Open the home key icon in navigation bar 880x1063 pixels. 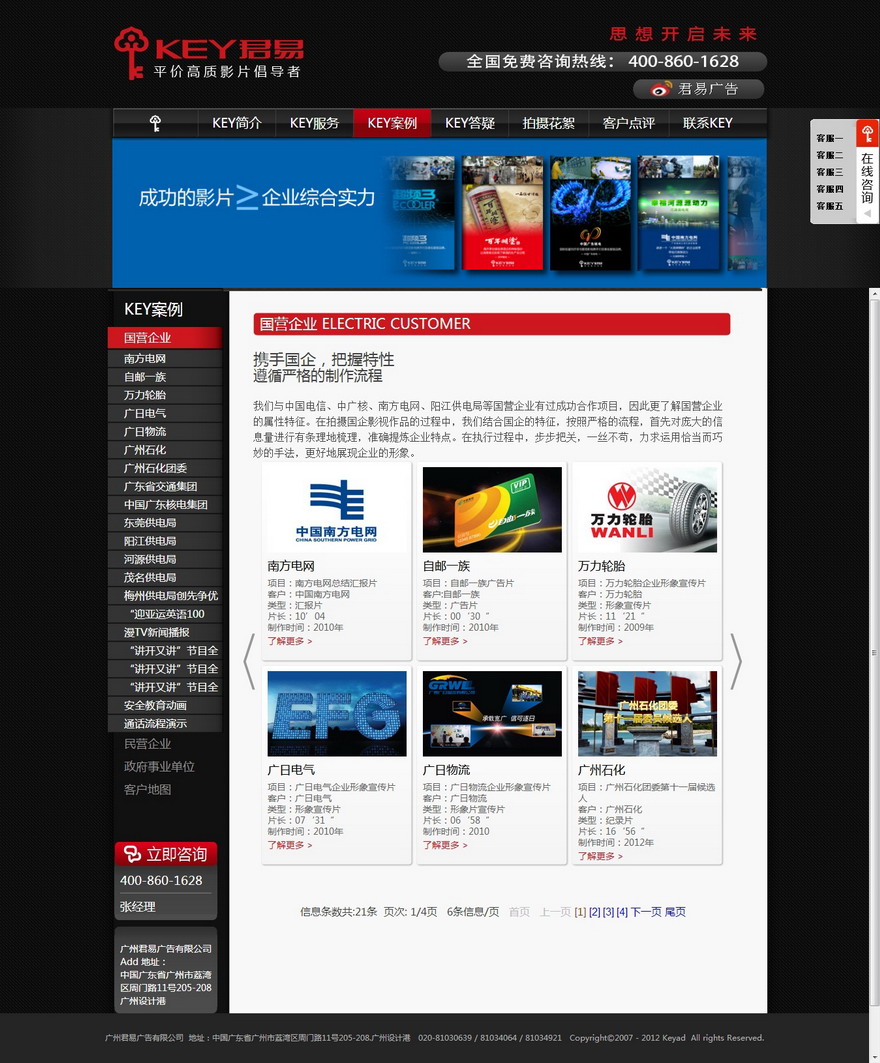click(x=155, y=123)
